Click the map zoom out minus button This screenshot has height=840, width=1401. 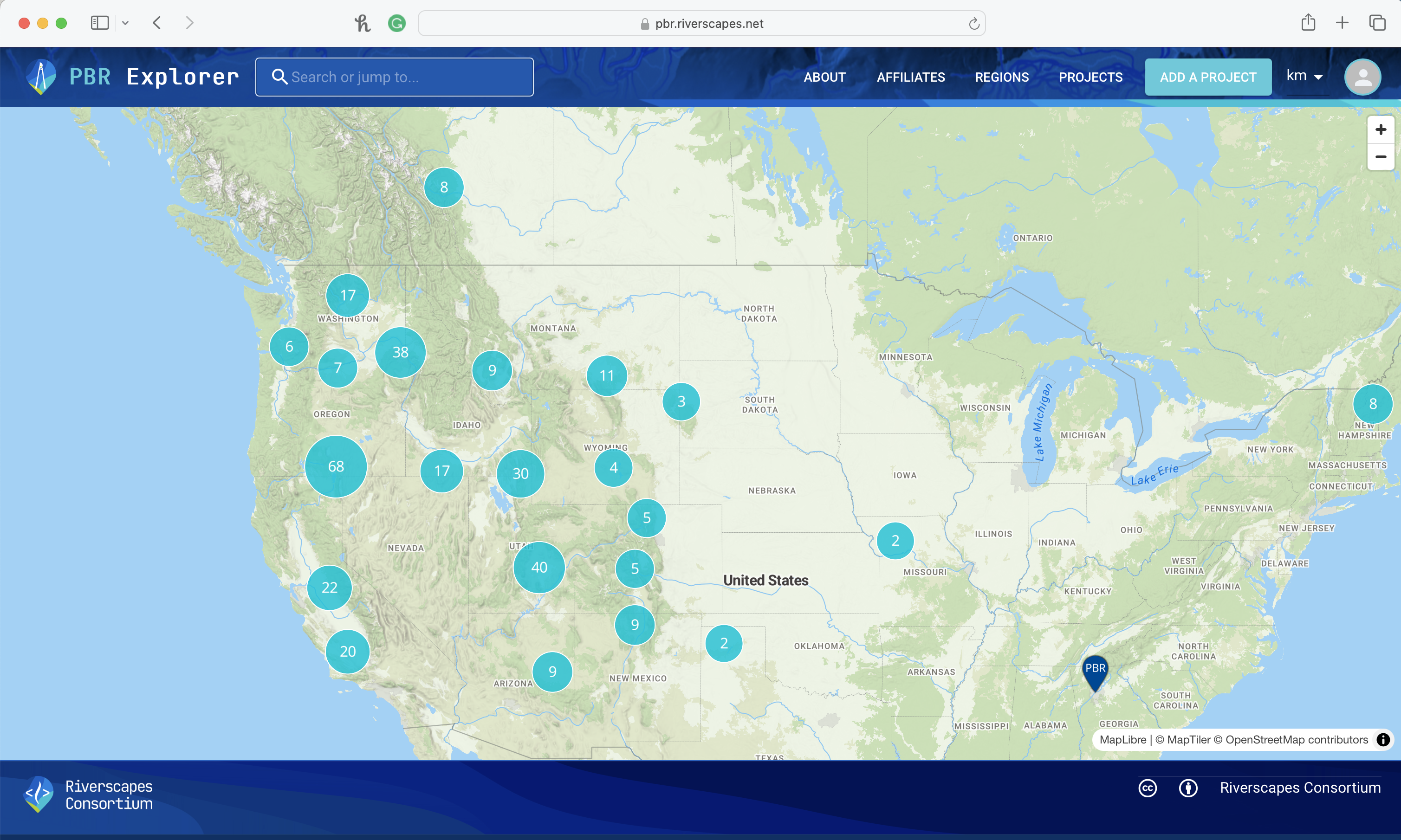coord(1380,157)
